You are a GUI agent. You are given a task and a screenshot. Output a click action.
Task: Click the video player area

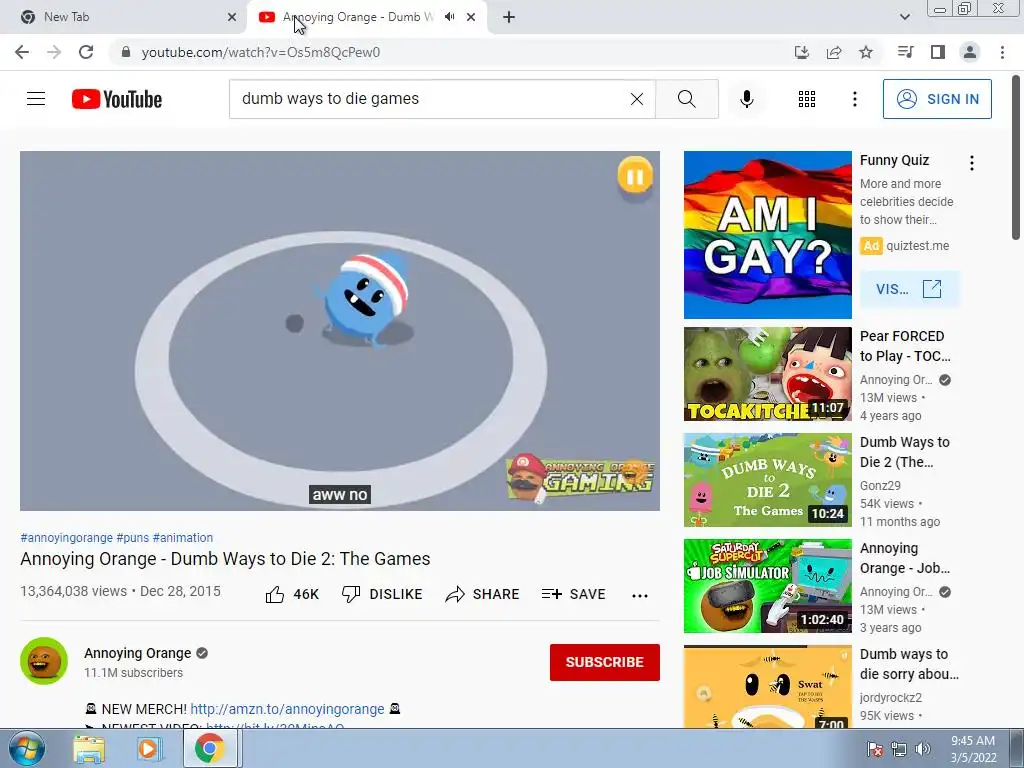pos(340,330)
